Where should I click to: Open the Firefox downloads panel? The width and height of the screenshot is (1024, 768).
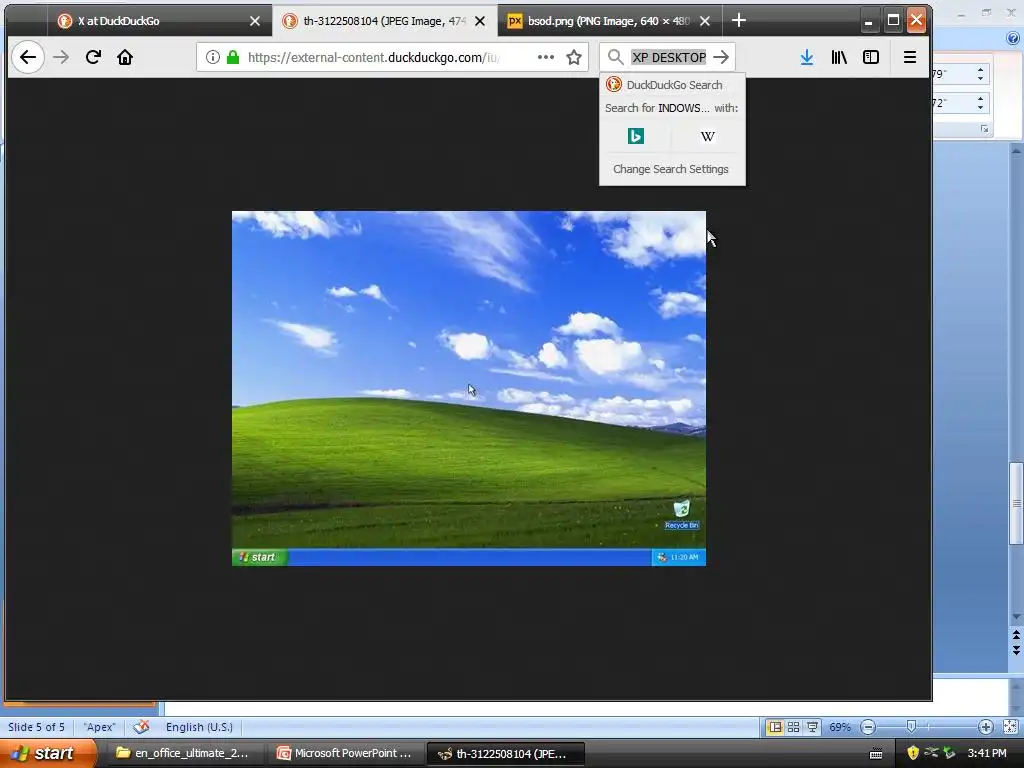pyautogui.click(x=807, y=57)
